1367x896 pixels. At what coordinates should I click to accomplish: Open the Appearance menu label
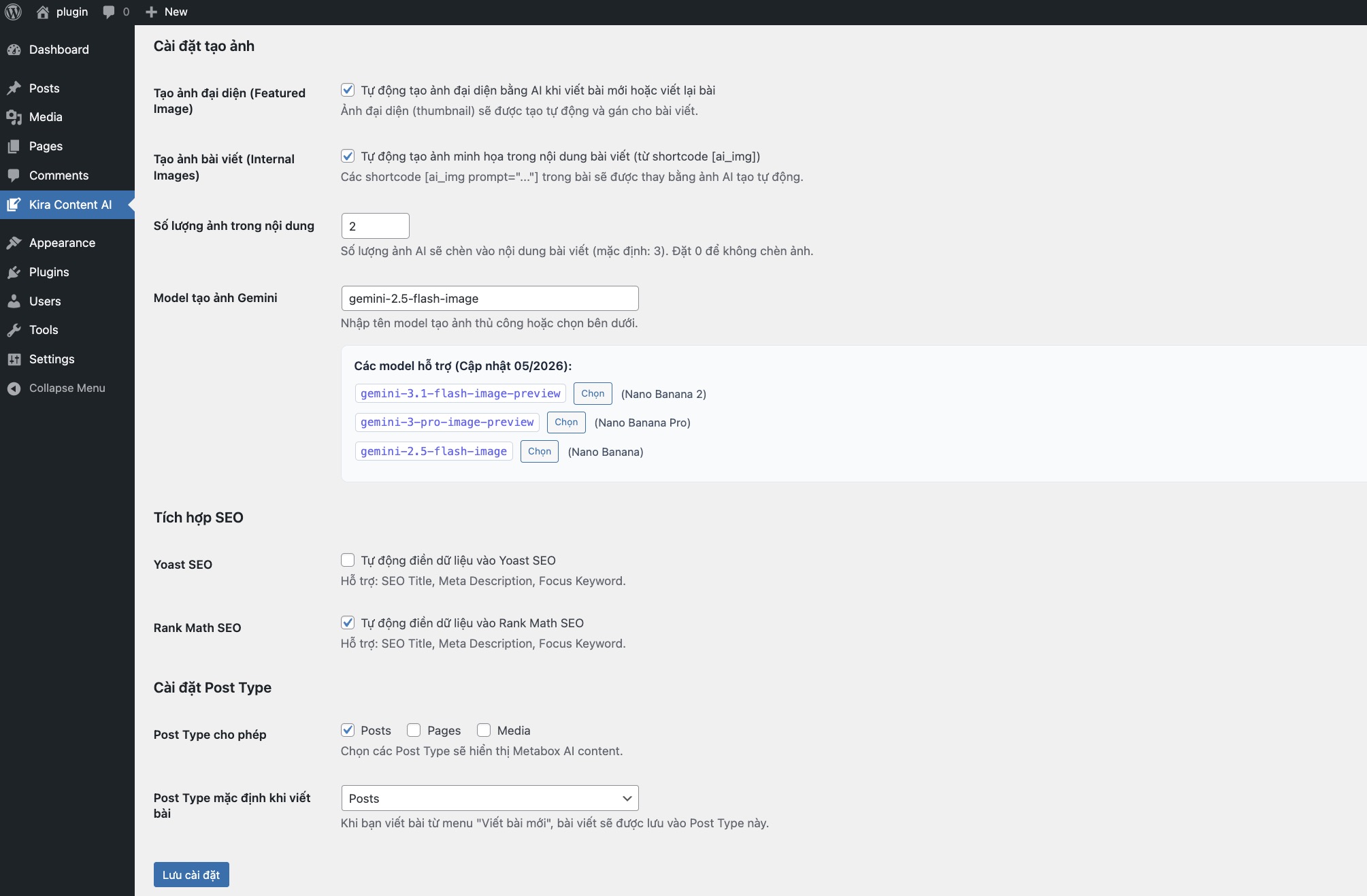(62, 243)
